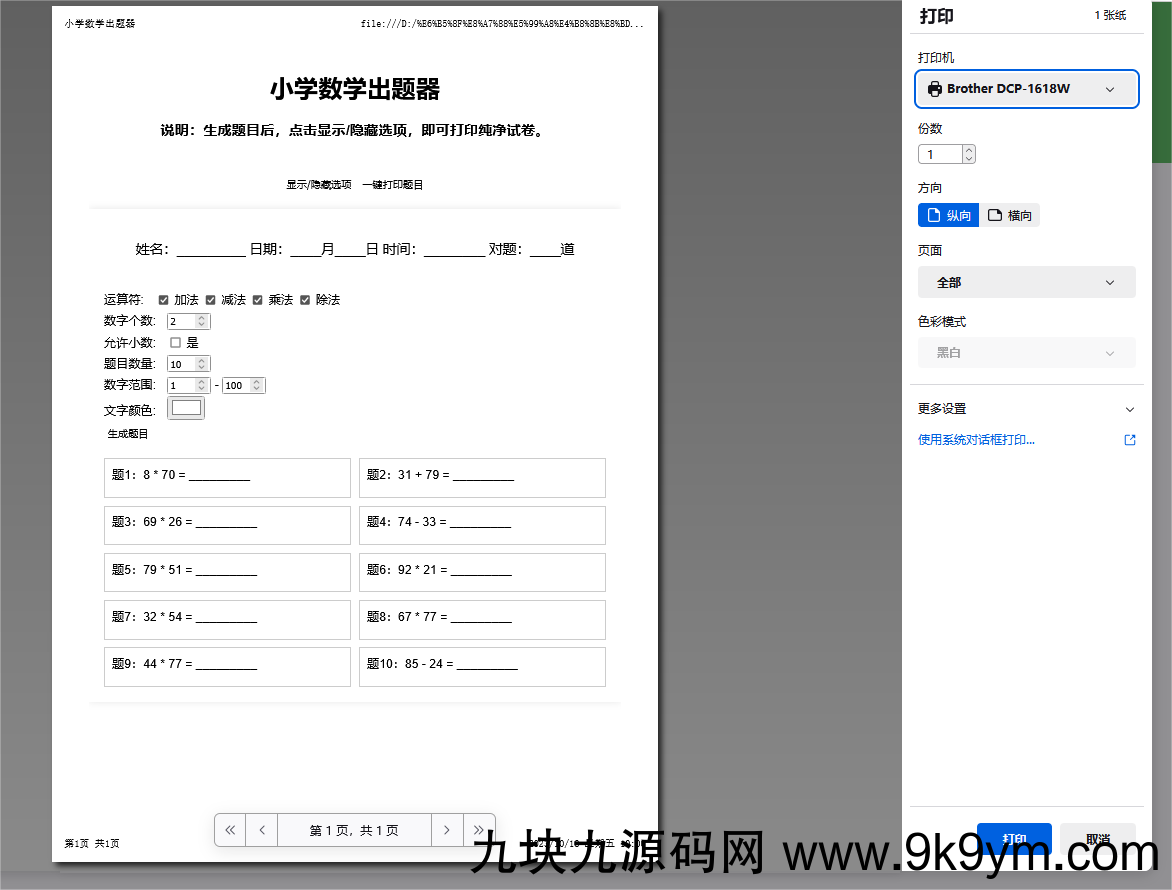Toggle the 加法 addition checkbox
The width and height of the screenshot is (1172, 890).
(x=164, y=300)
